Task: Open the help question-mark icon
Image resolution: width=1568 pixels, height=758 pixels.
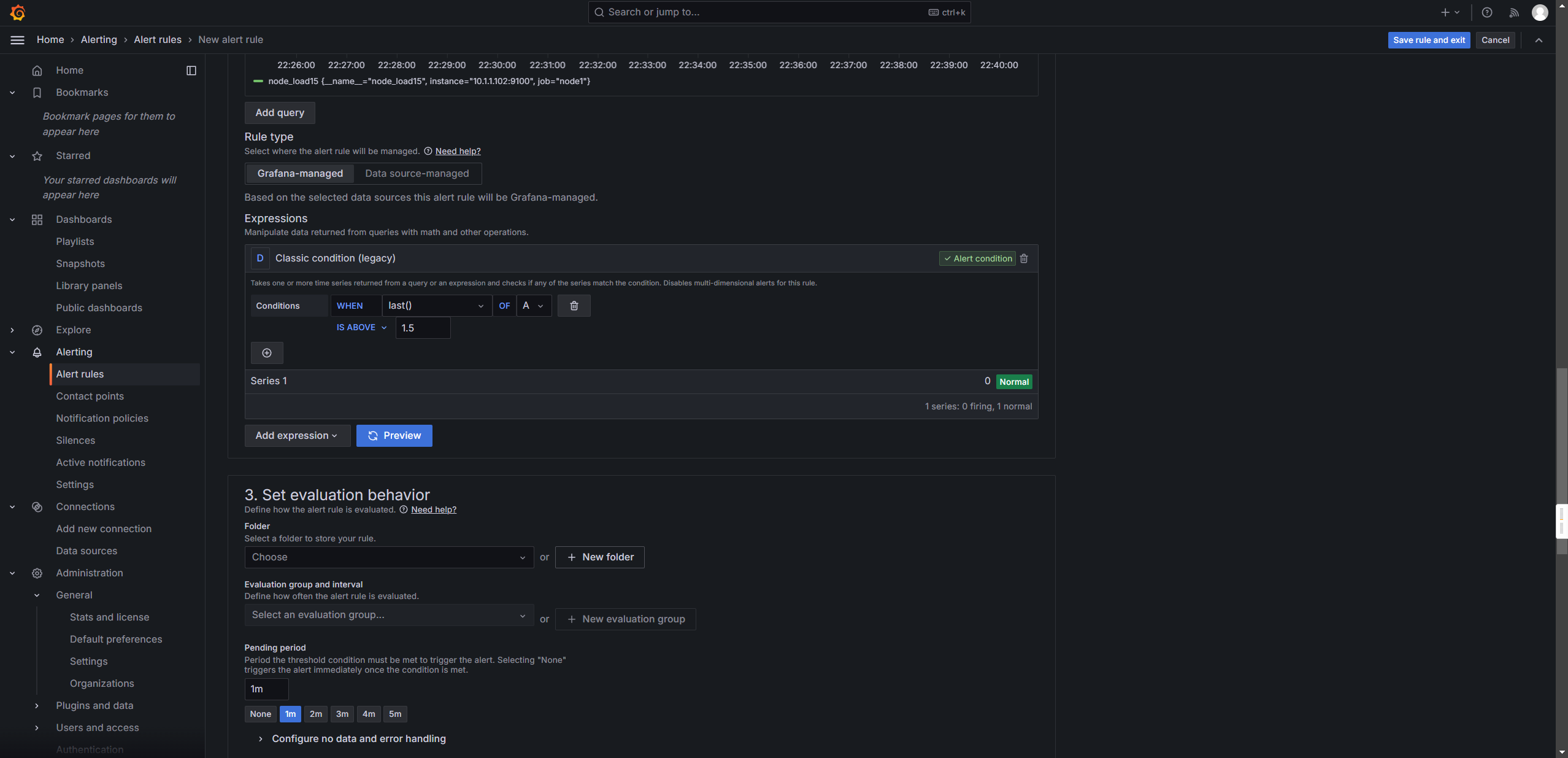Action: [1487, 12]
